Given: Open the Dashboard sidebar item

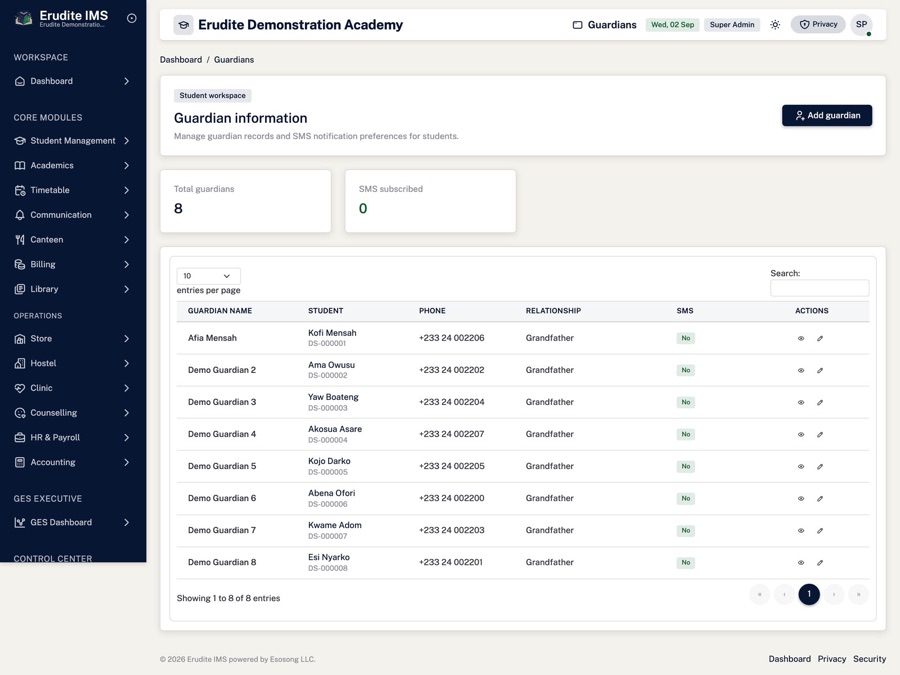Looking at the screenshot, I should tap(72, 81).
